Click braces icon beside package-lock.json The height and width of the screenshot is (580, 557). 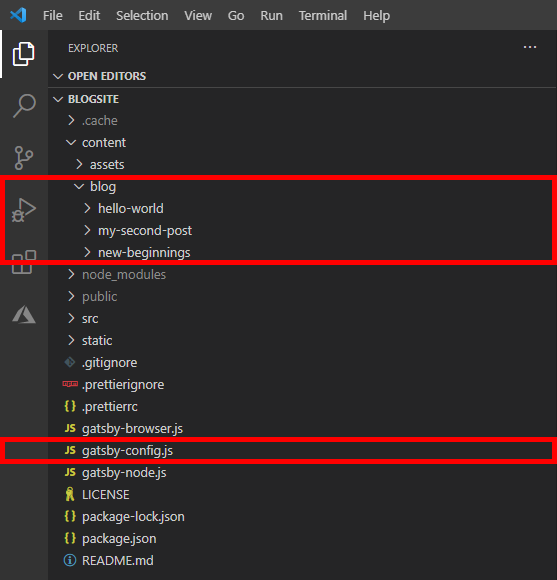tap(70, 516)
